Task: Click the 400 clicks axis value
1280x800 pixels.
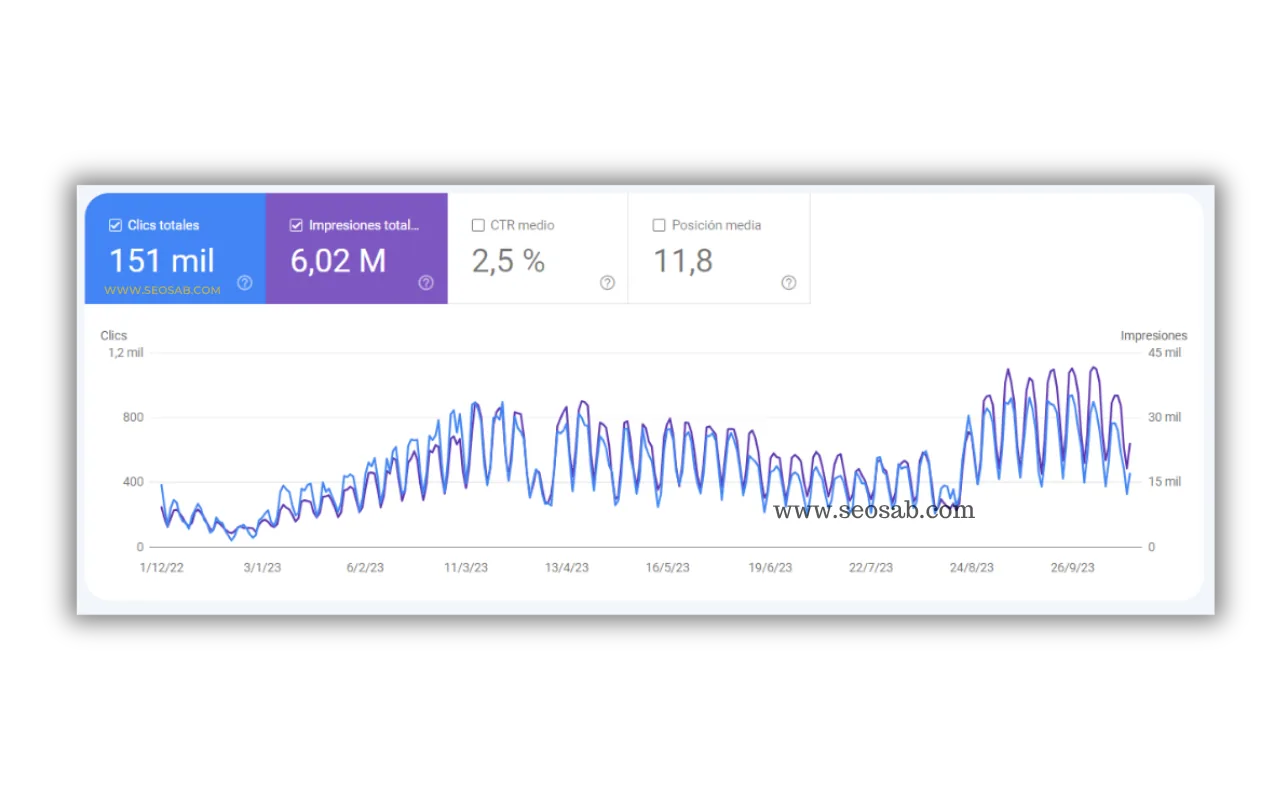Action: (133, 482)
